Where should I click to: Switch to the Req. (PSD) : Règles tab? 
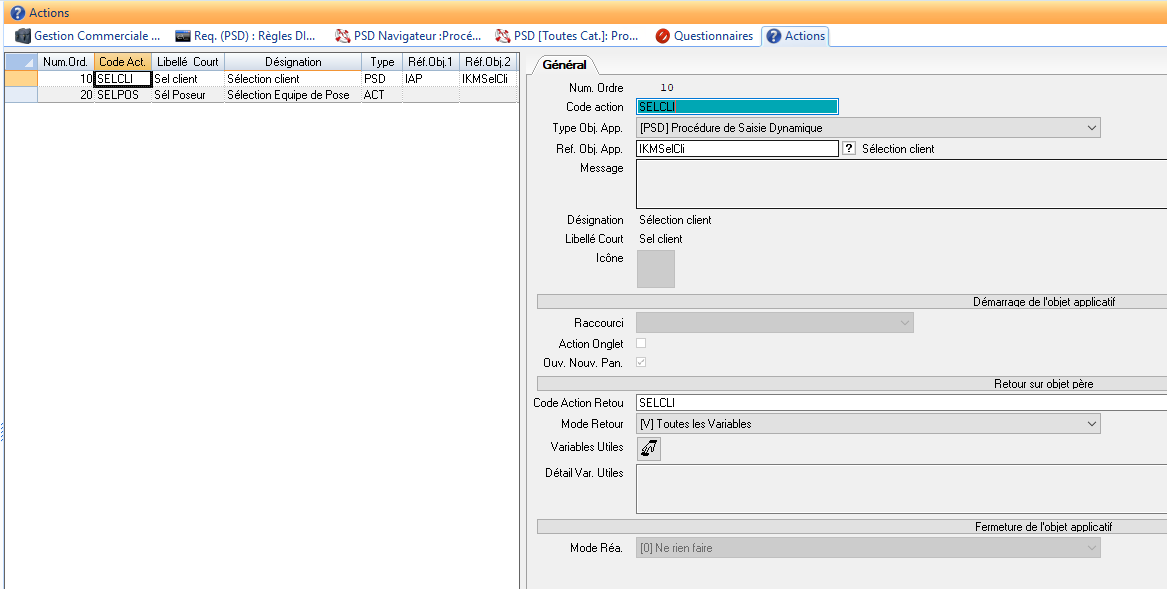pos(246,36)
